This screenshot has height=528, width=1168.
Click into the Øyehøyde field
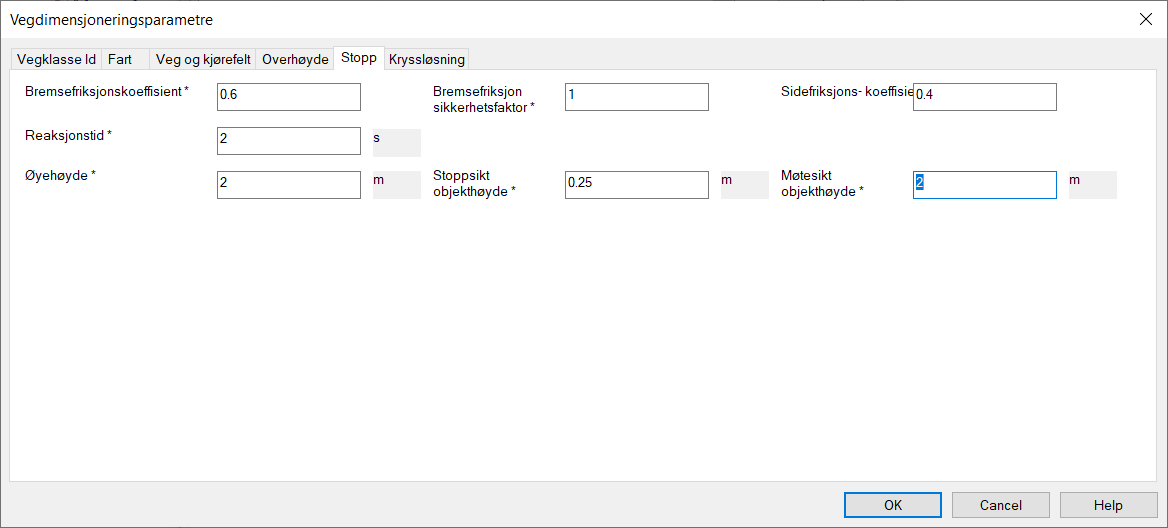(288, 185)
